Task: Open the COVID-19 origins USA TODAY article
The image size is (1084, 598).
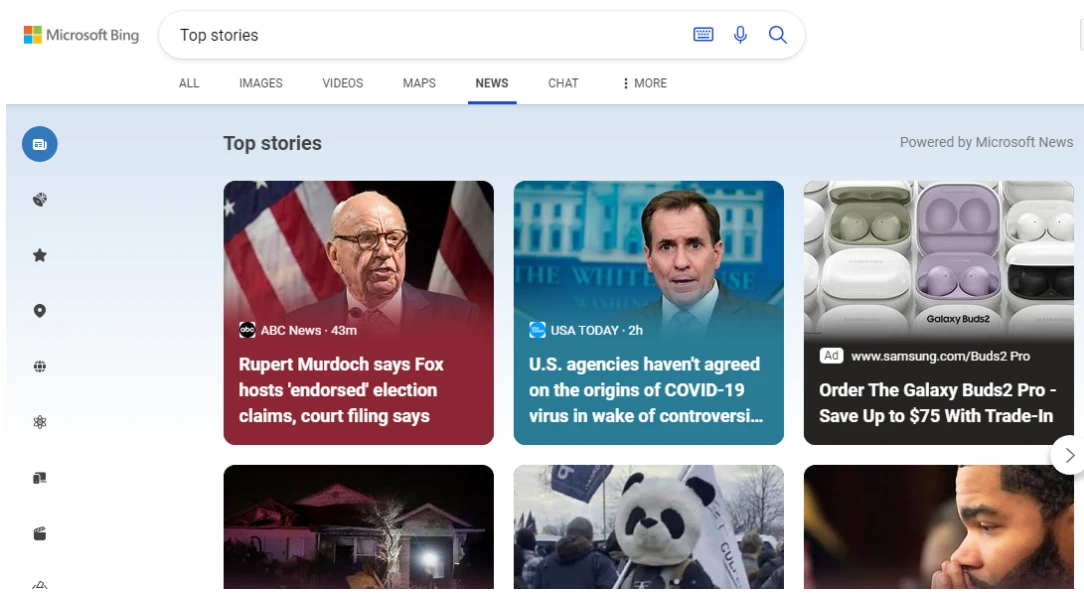Action: click(645, 390)
